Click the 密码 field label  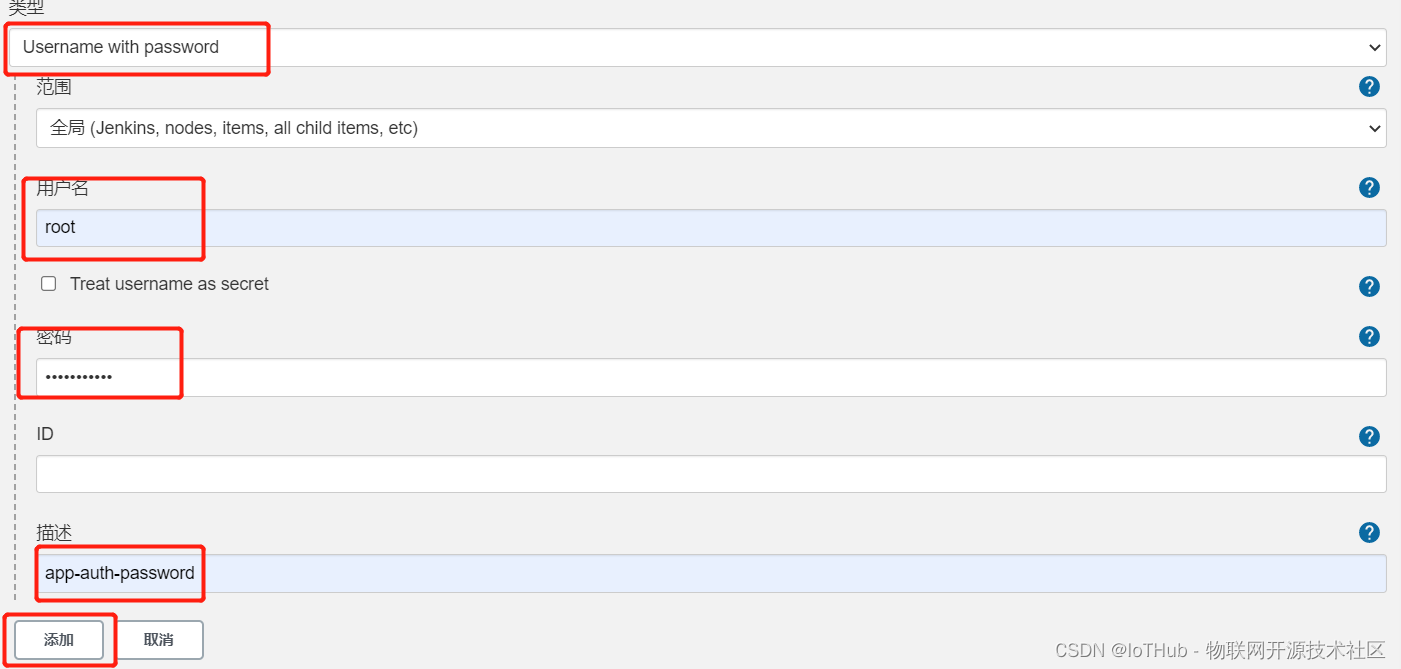(54, 337)
